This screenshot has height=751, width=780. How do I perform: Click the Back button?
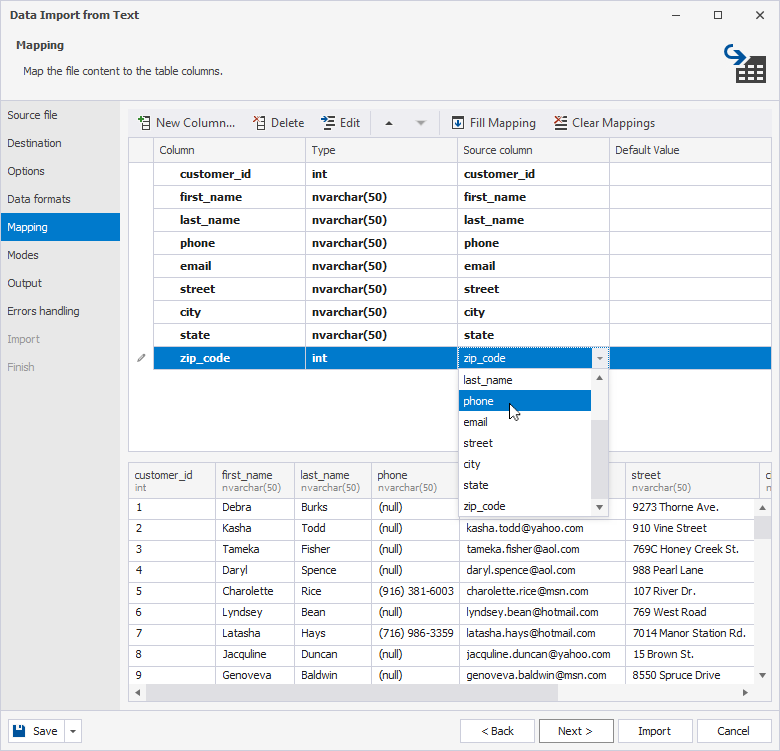(x=497, y=731)
